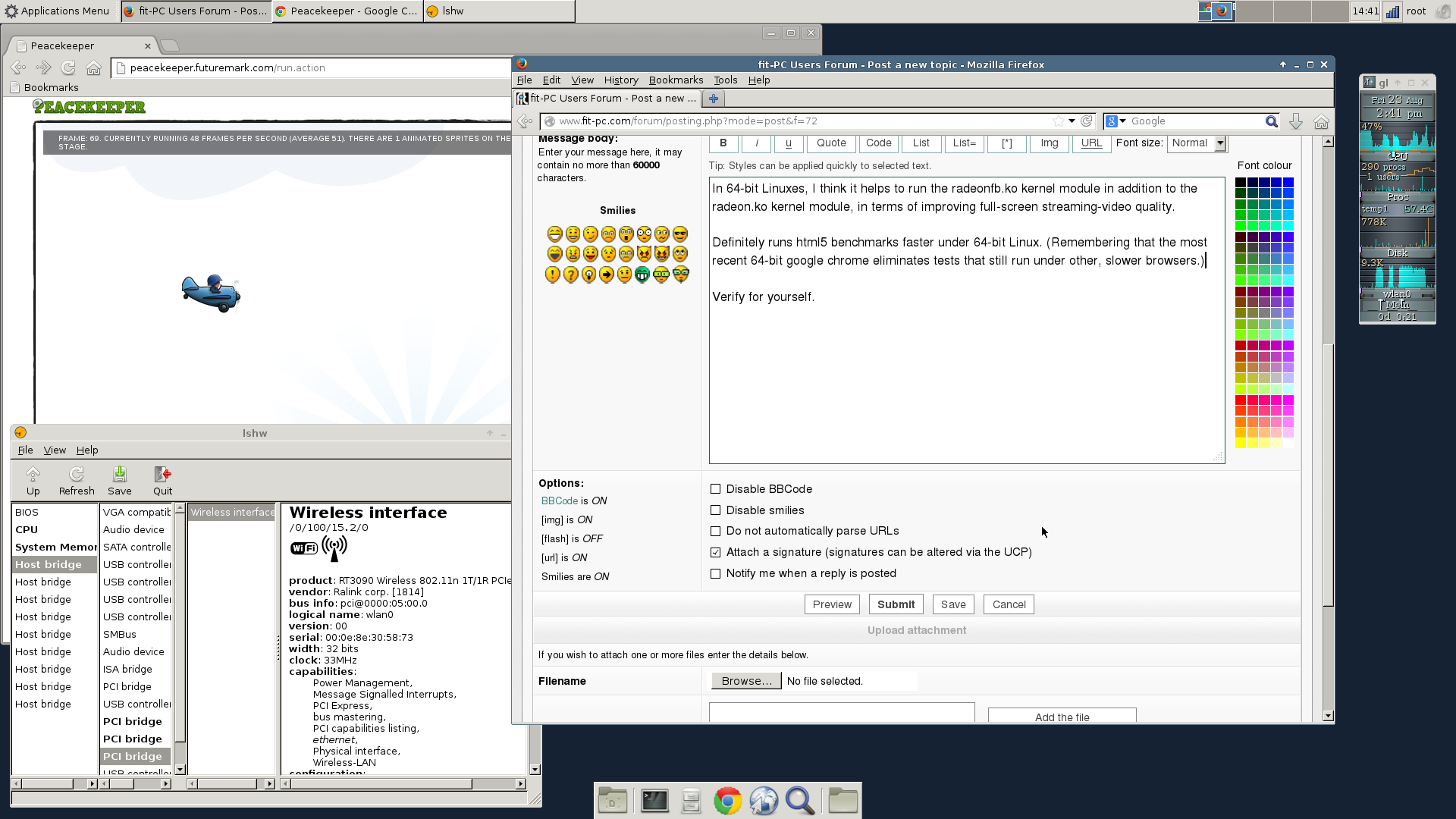Insert the sunglasses cool smiley
Image resolution: width=1456 pixels, height=819 pixels.
(680, 234)
